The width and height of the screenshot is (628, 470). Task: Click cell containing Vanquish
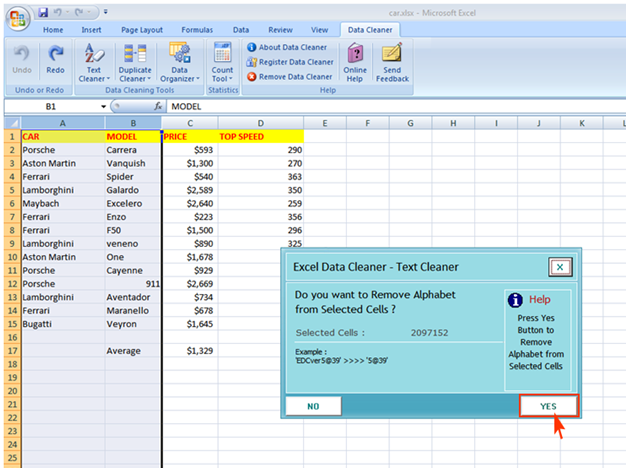(x=133, y=163)
